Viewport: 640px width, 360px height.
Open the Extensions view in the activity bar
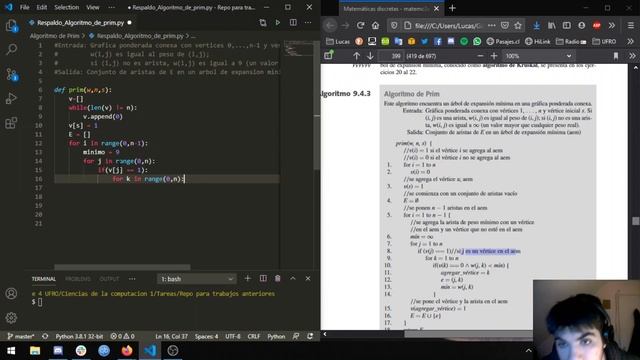pos(11,122)
